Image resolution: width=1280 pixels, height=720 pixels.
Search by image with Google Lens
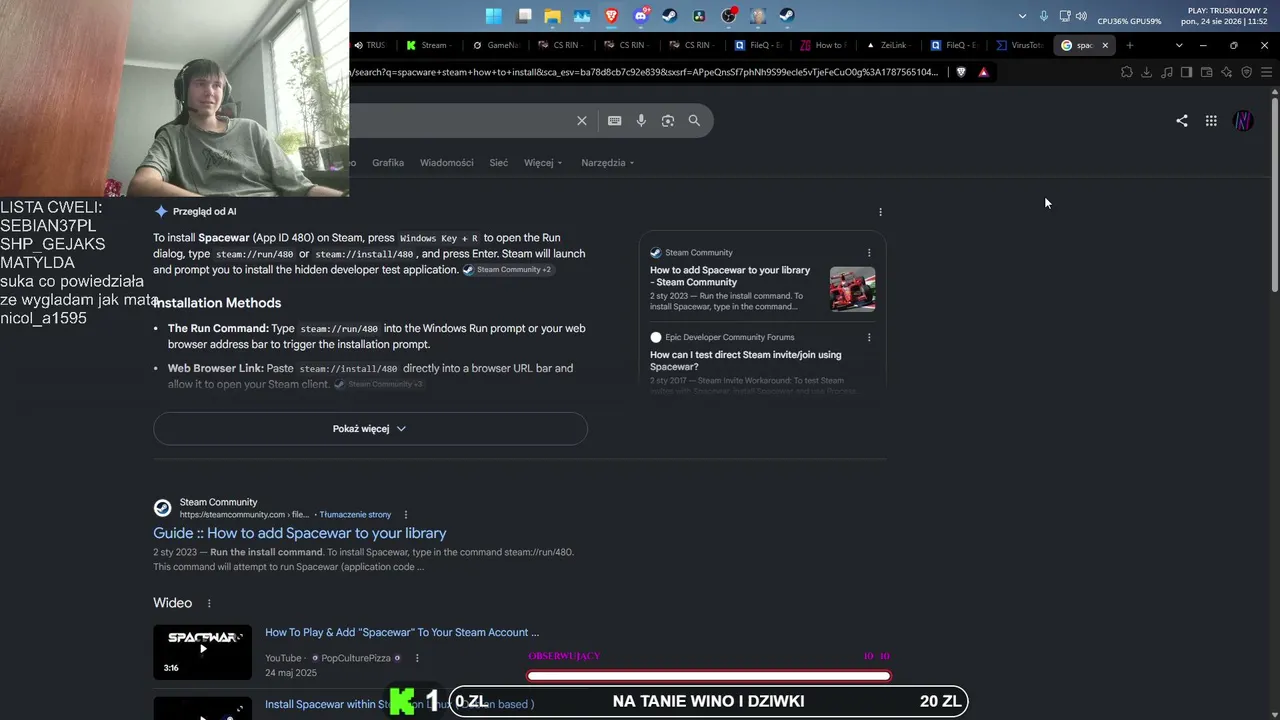click(x=668, y=121)
